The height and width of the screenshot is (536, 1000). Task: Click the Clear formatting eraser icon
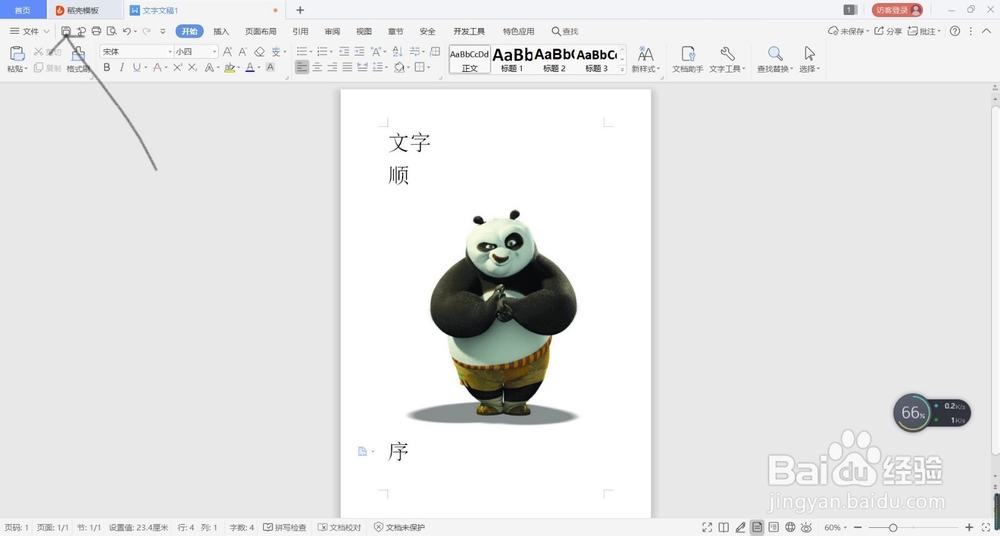(259, 52)
